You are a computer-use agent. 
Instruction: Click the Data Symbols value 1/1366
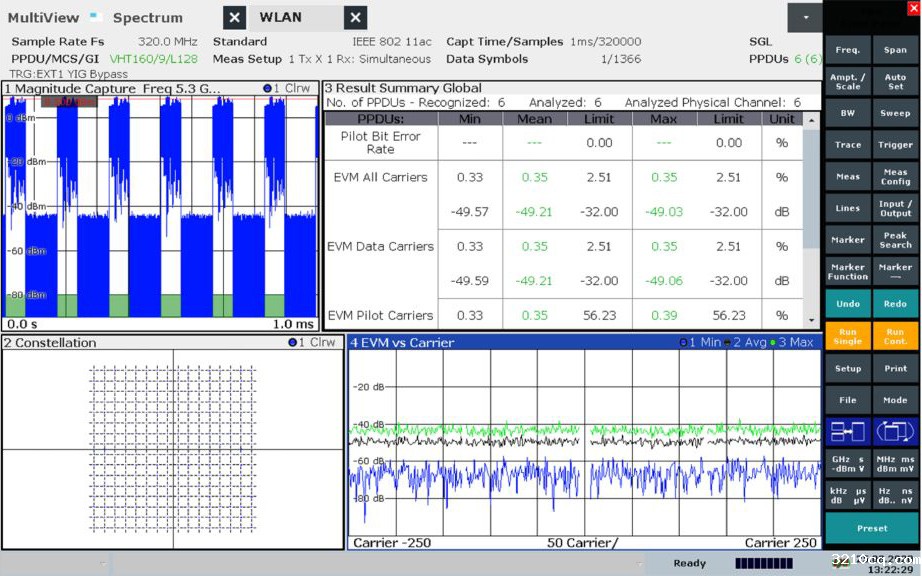click(621, 59)
